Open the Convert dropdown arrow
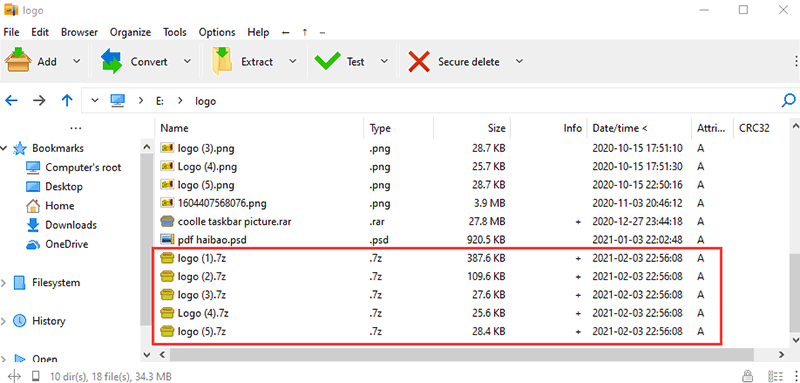The width and height of the screenshot is (800, 383). click(x=187, y=61)
